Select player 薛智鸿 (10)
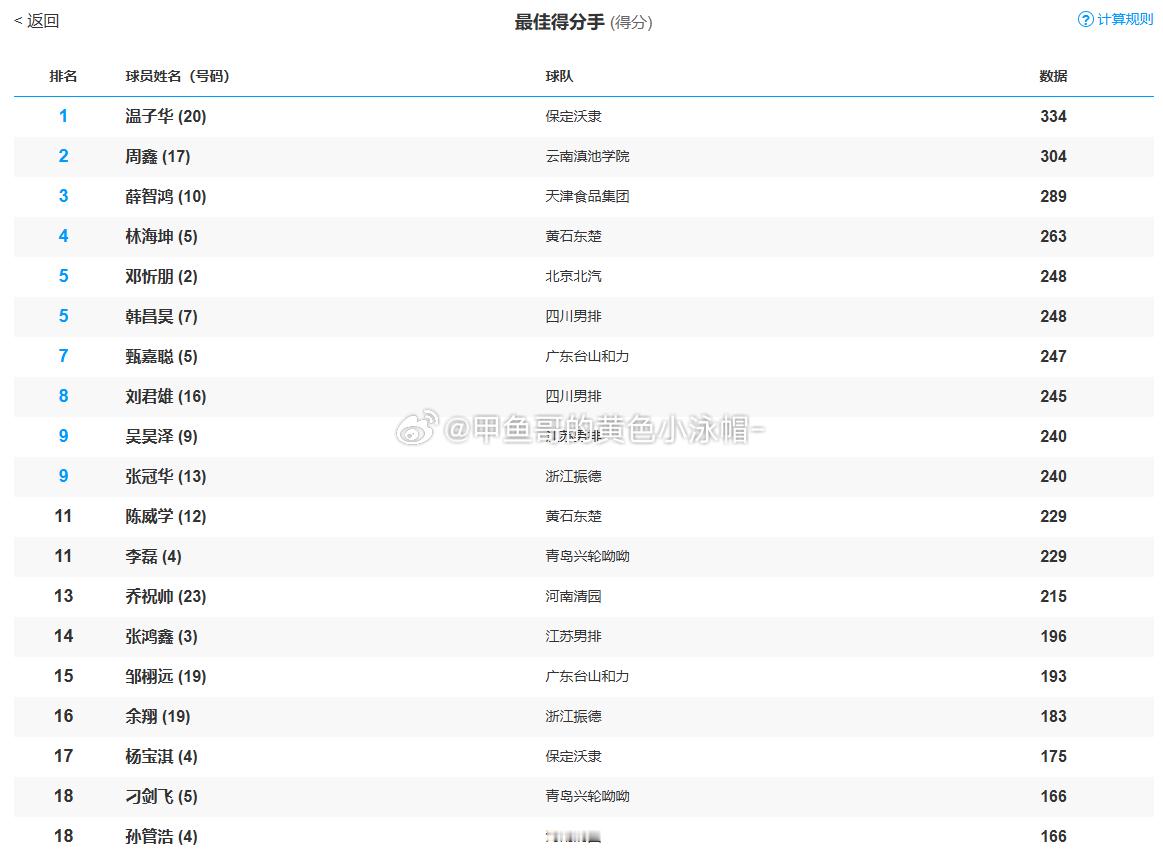The height and width of the screenshot is (854, 1163). point(165,197)
